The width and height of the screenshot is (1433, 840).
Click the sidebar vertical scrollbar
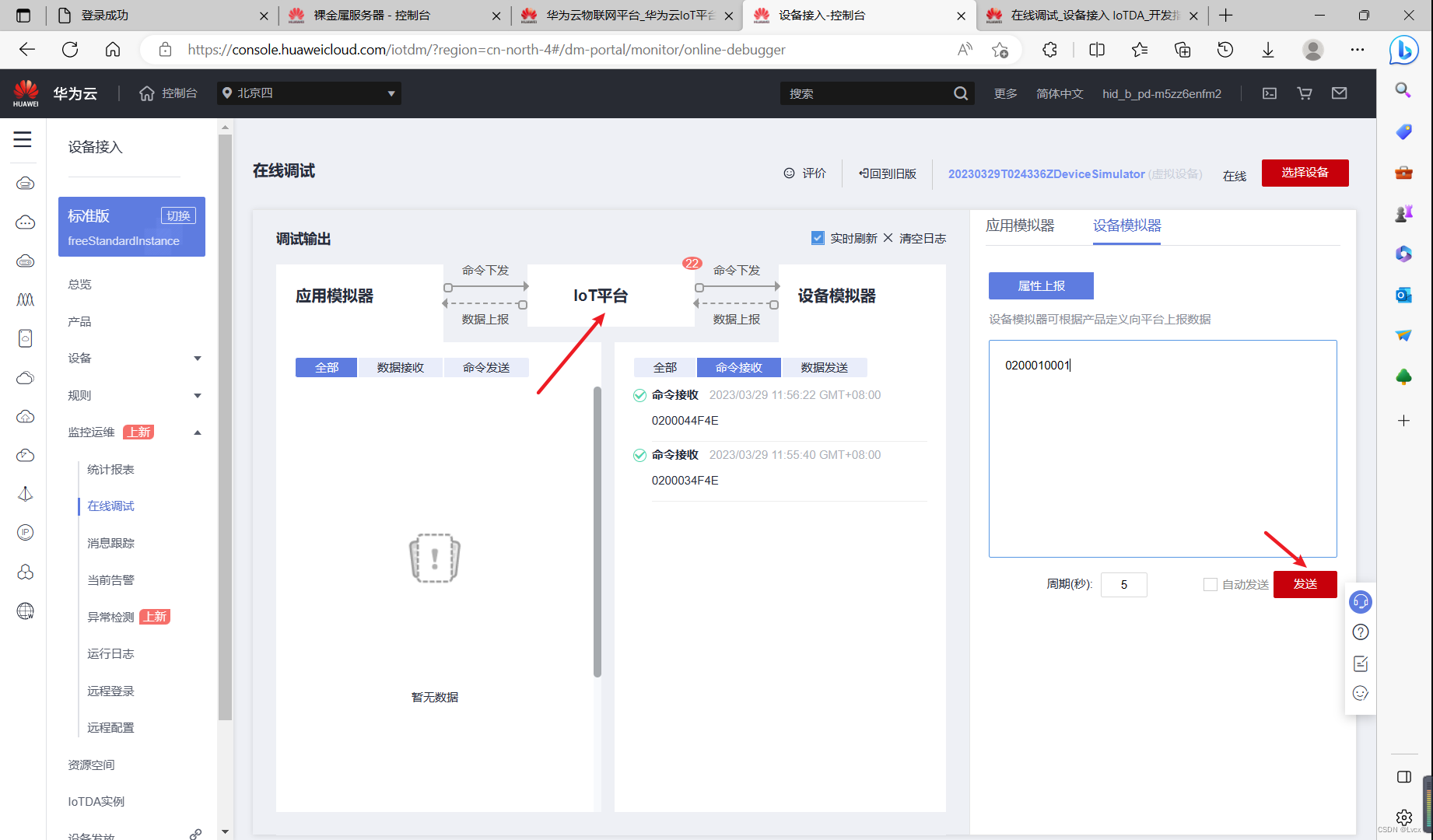tap(225, 428)
